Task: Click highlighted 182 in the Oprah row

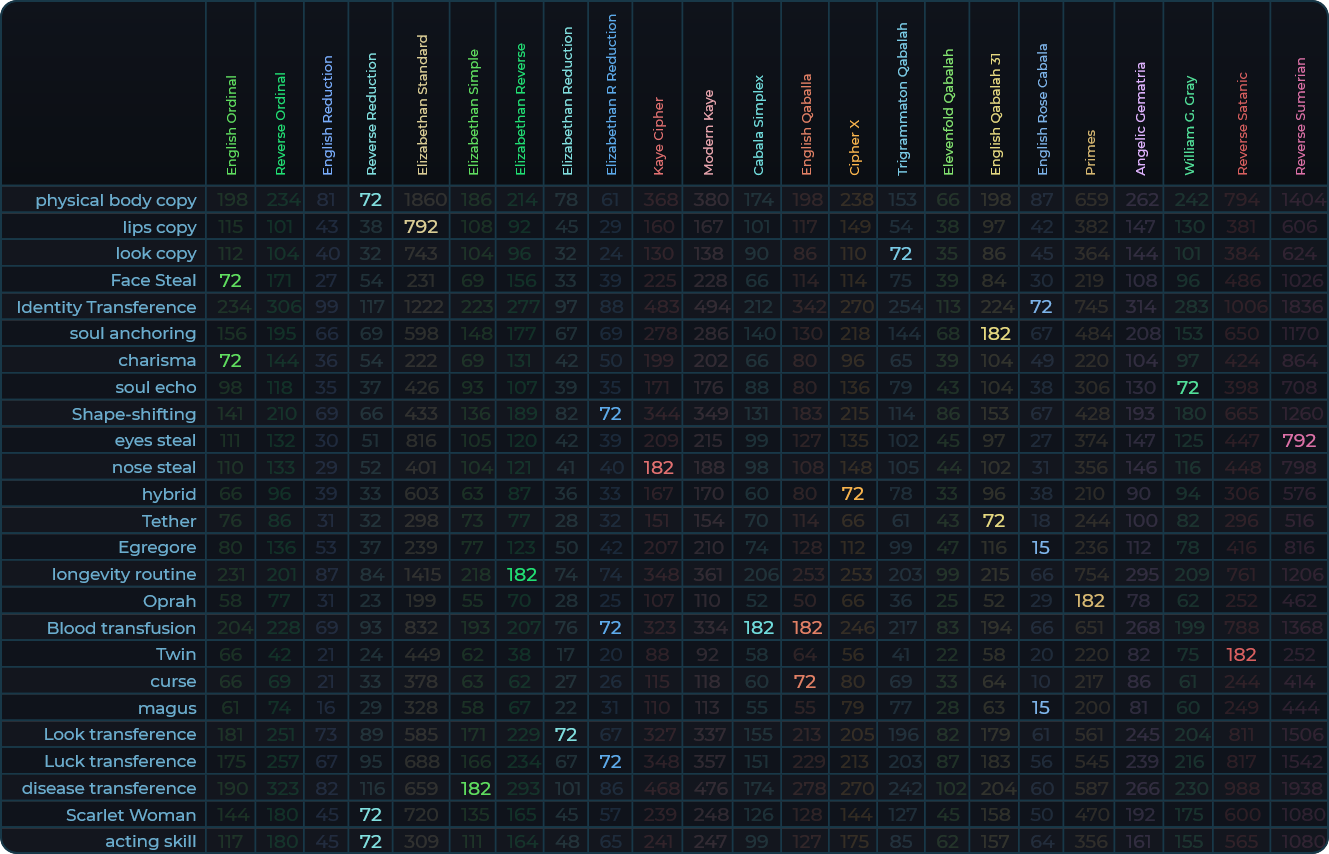Action: point(1089,601)
